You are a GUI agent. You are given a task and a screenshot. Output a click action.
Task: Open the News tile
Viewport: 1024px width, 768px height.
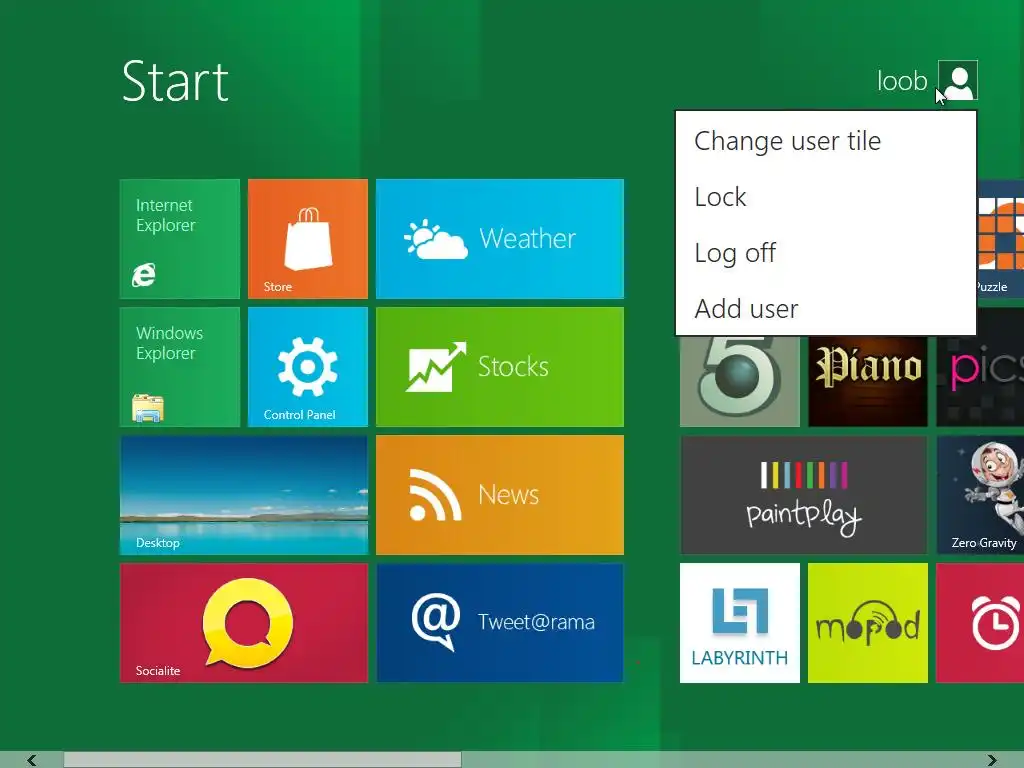tap(500, 495)
